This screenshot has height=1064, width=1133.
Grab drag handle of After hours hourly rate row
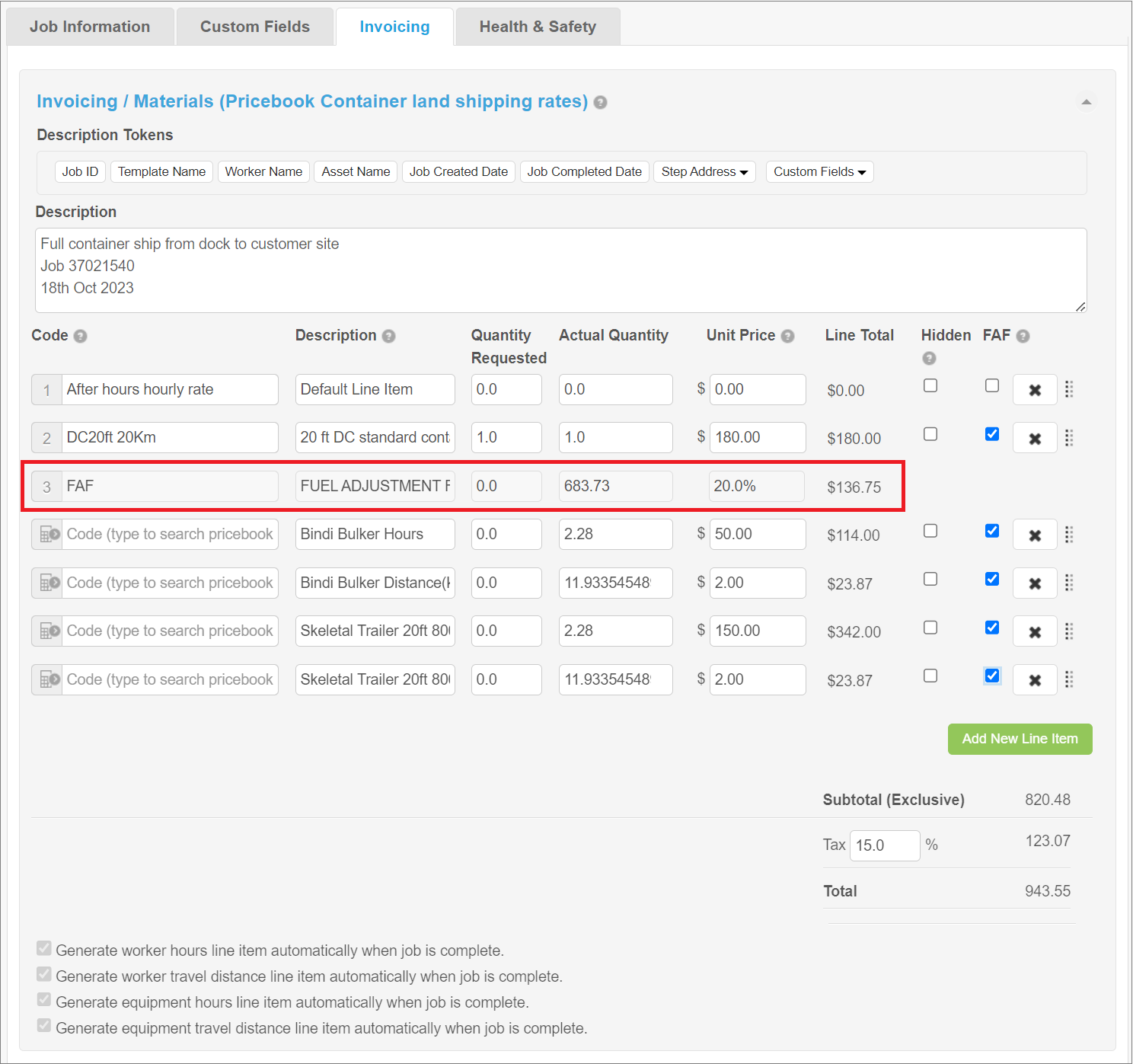point(1069,389)
